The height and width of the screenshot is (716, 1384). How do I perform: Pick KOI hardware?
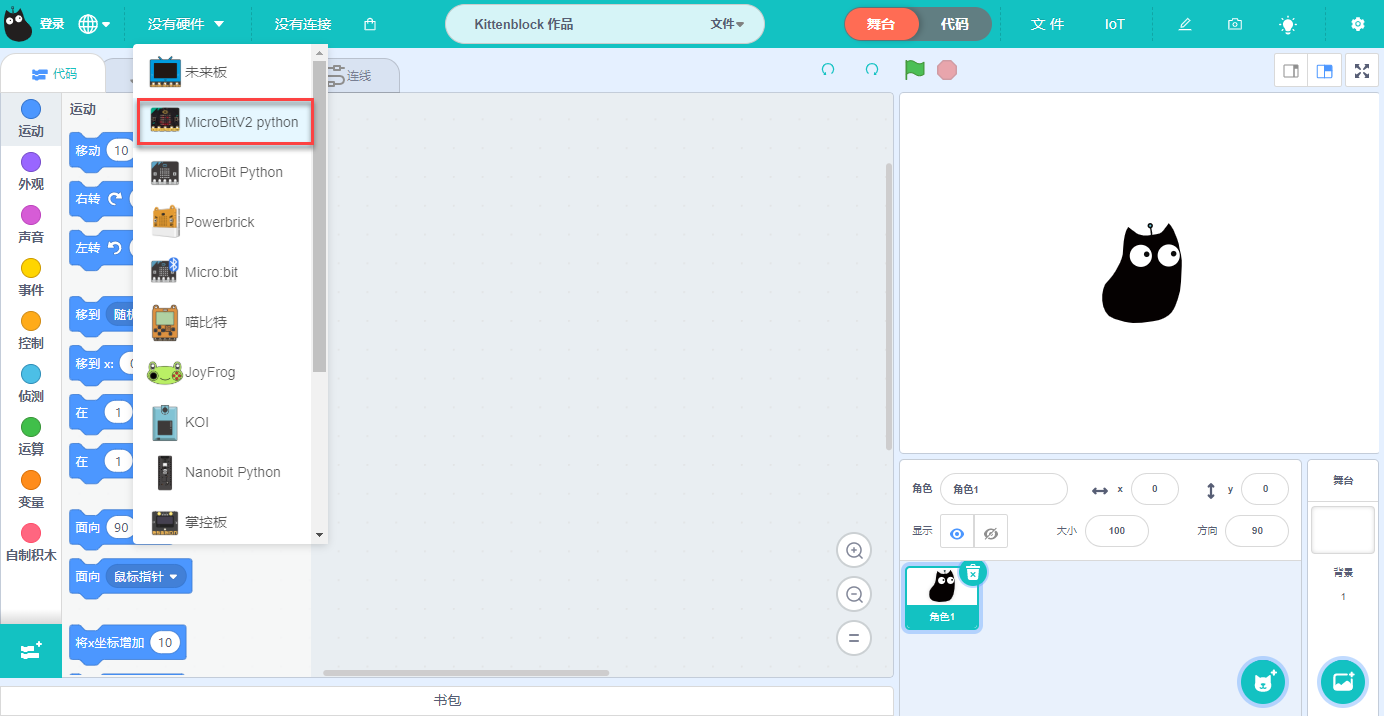223,422
